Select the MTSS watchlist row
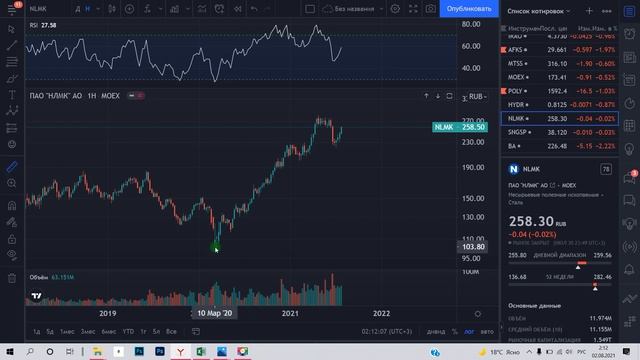This screenshot has height=360, width=640. pos(560,64)
